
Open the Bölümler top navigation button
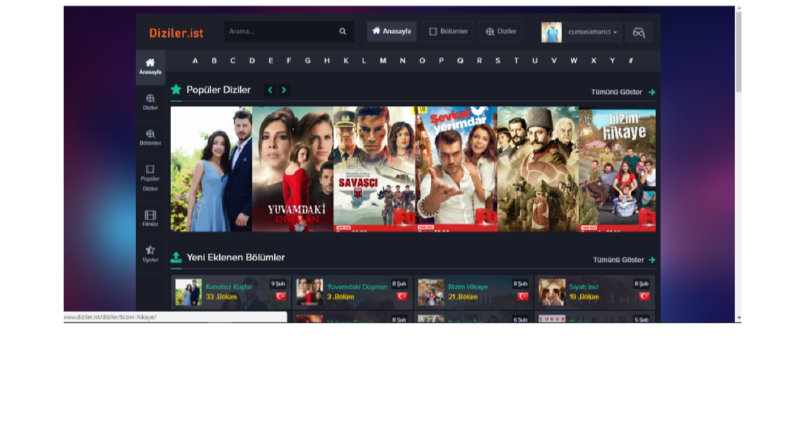449,31
